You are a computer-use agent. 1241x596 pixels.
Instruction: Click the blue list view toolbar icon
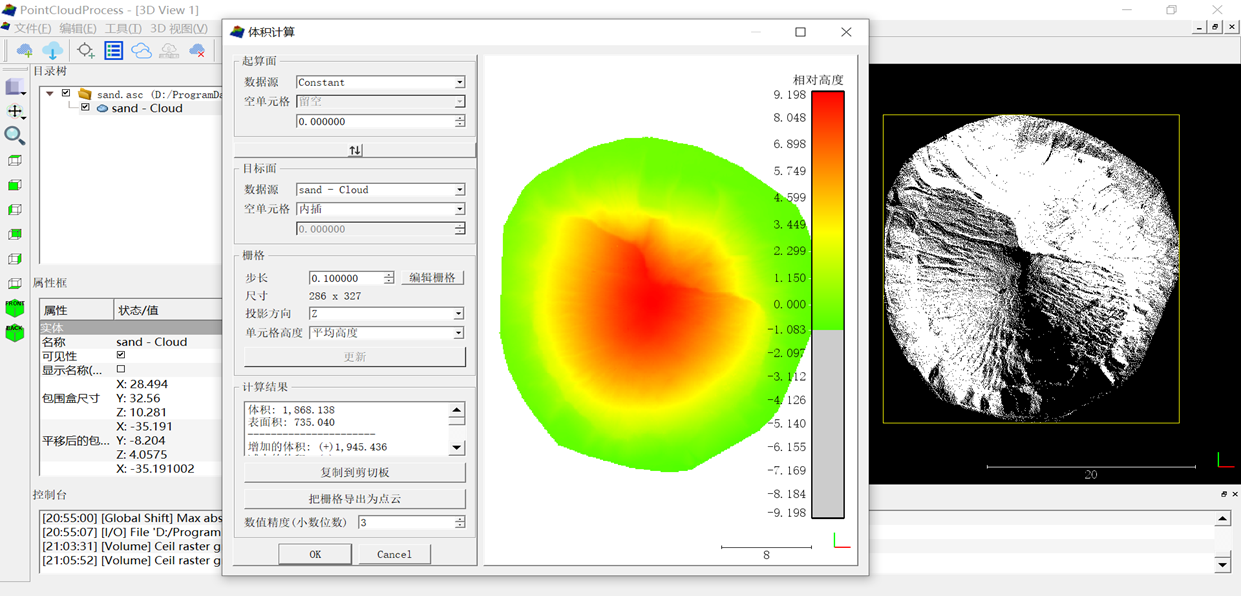point(114,51)
